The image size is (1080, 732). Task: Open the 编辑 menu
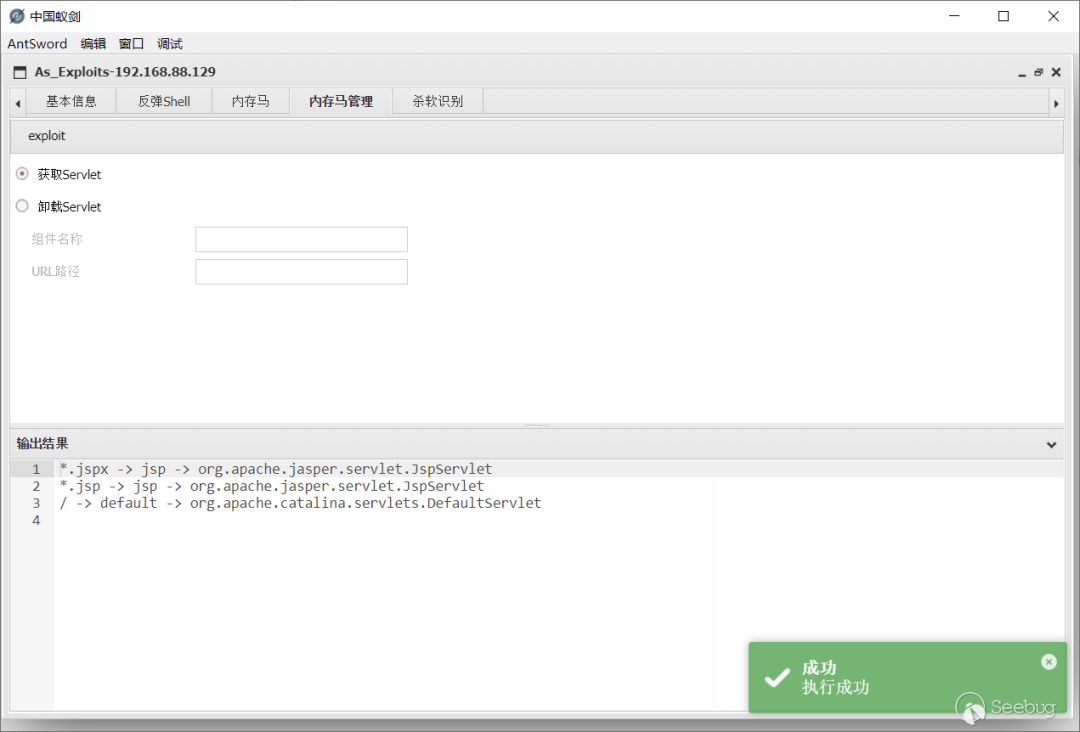(93, 43)
